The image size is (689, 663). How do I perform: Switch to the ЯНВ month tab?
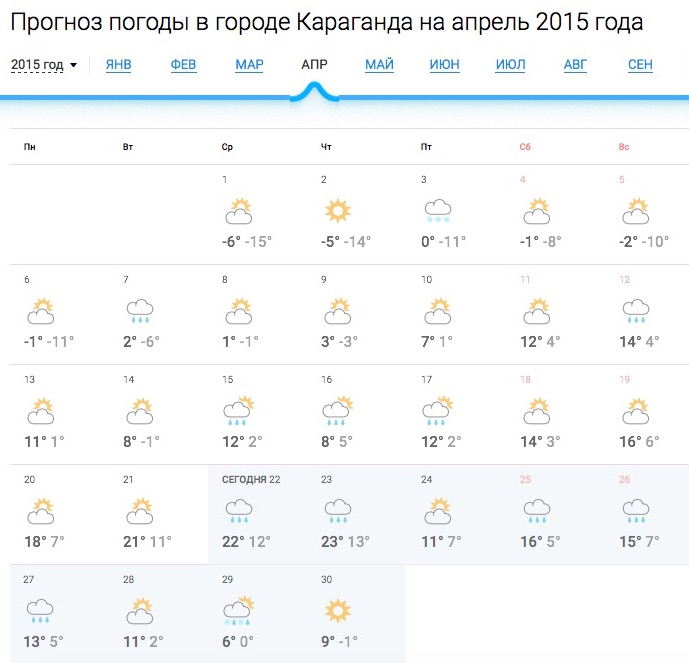119,65
